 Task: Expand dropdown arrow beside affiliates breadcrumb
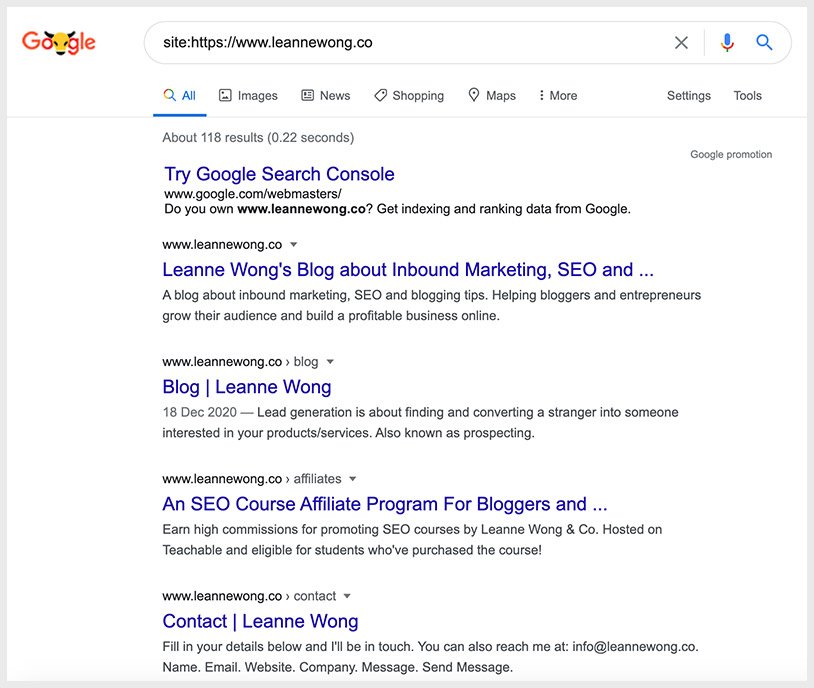(352, 479)
